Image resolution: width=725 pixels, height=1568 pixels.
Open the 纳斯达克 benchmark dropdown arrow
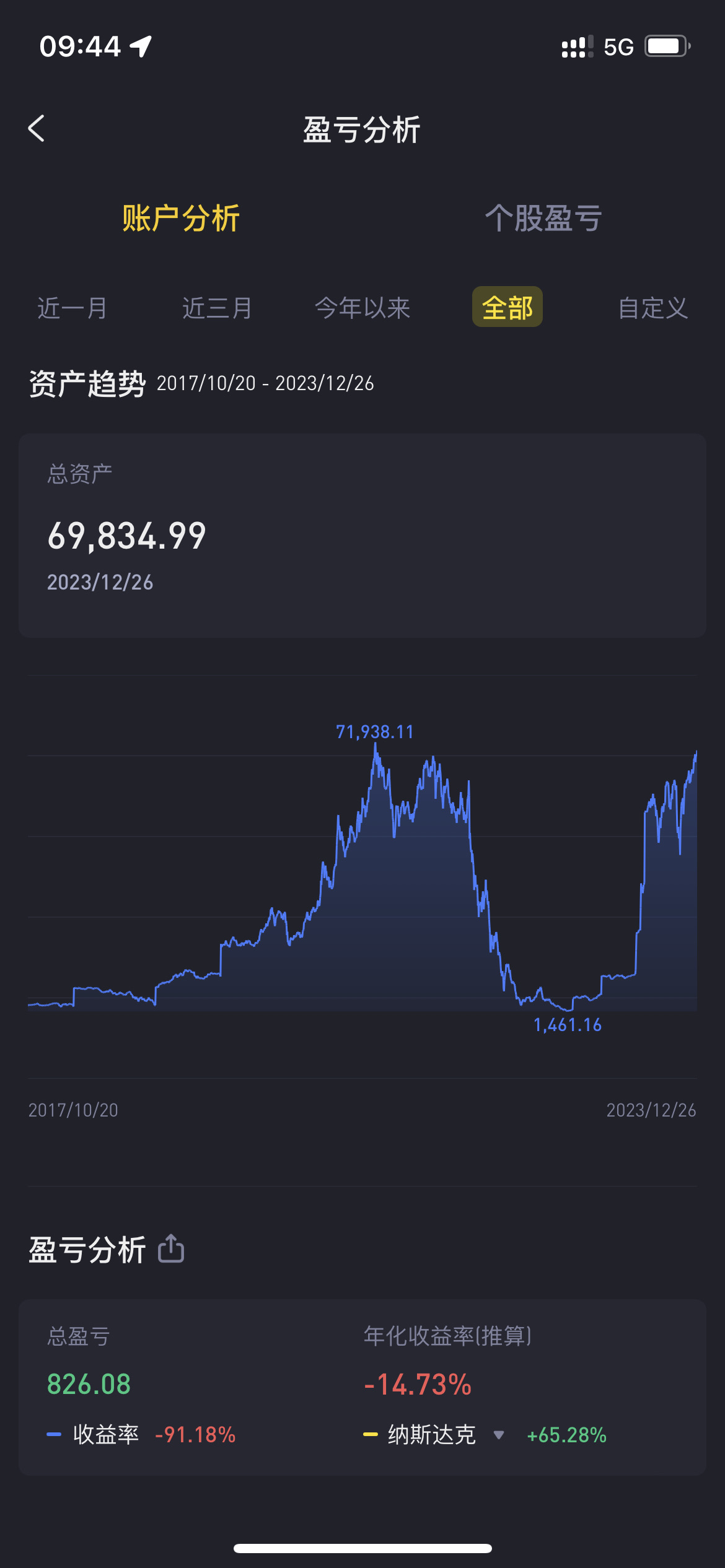point(498,1435)
